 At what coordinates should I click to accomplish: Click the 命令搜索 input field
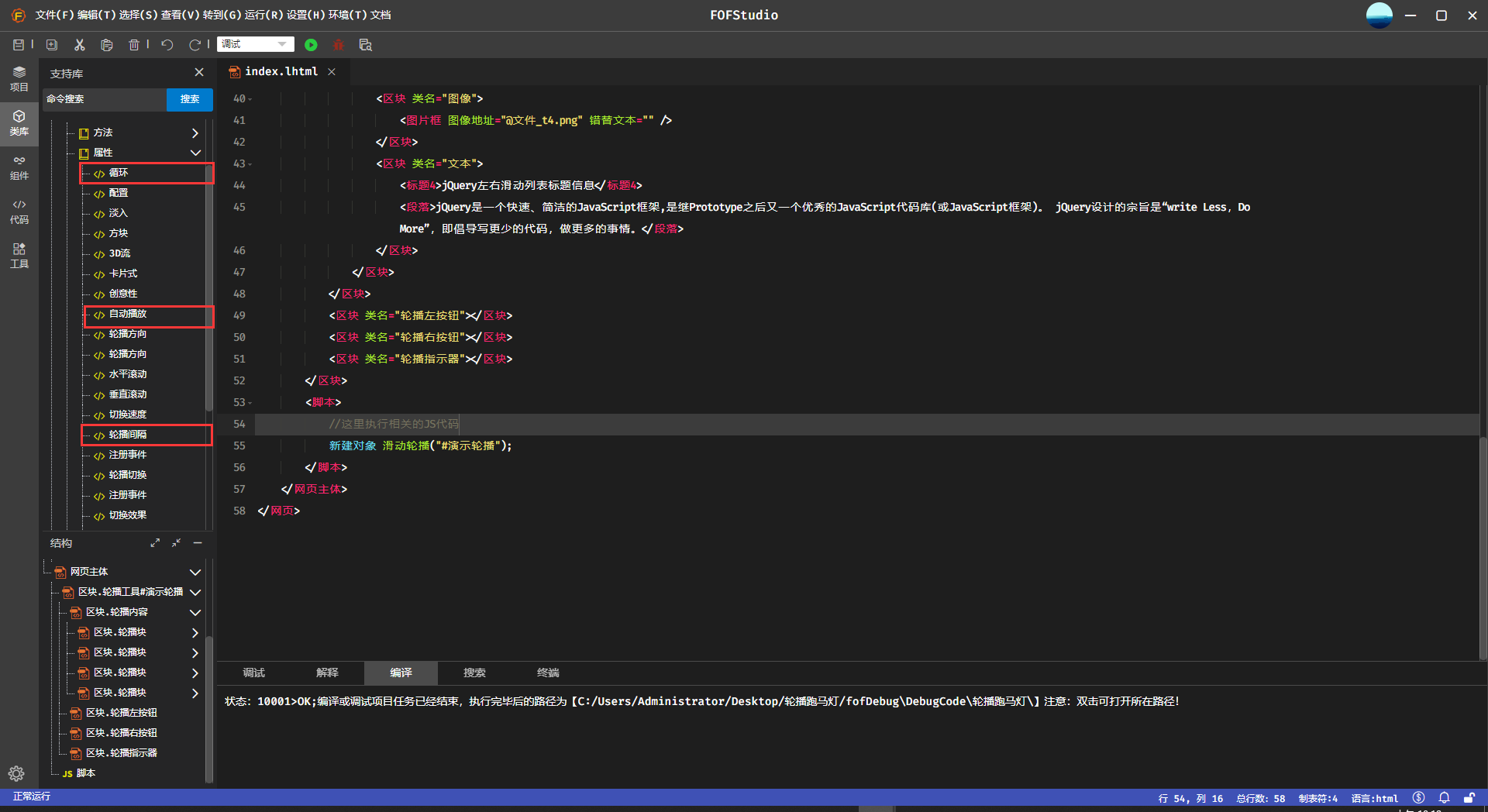(x=105, y=99)
